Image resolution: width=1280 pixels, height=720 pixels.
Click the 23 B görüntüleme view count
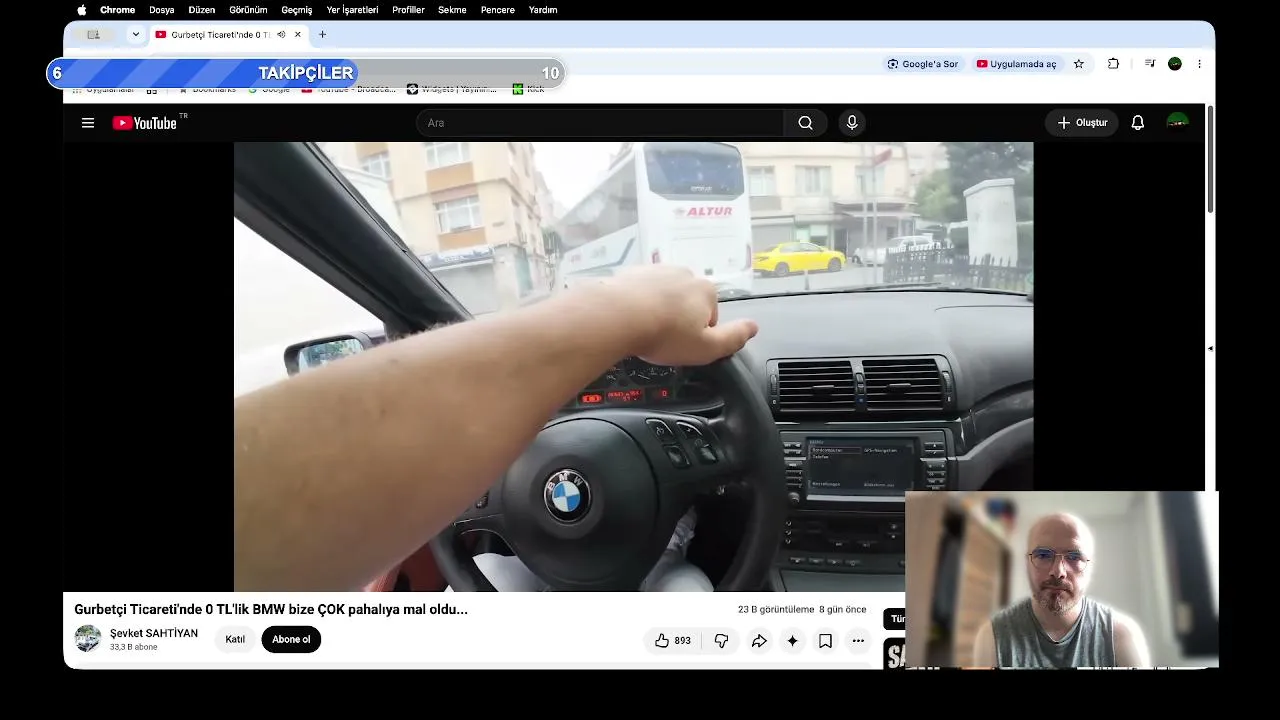tap(776, 609)
